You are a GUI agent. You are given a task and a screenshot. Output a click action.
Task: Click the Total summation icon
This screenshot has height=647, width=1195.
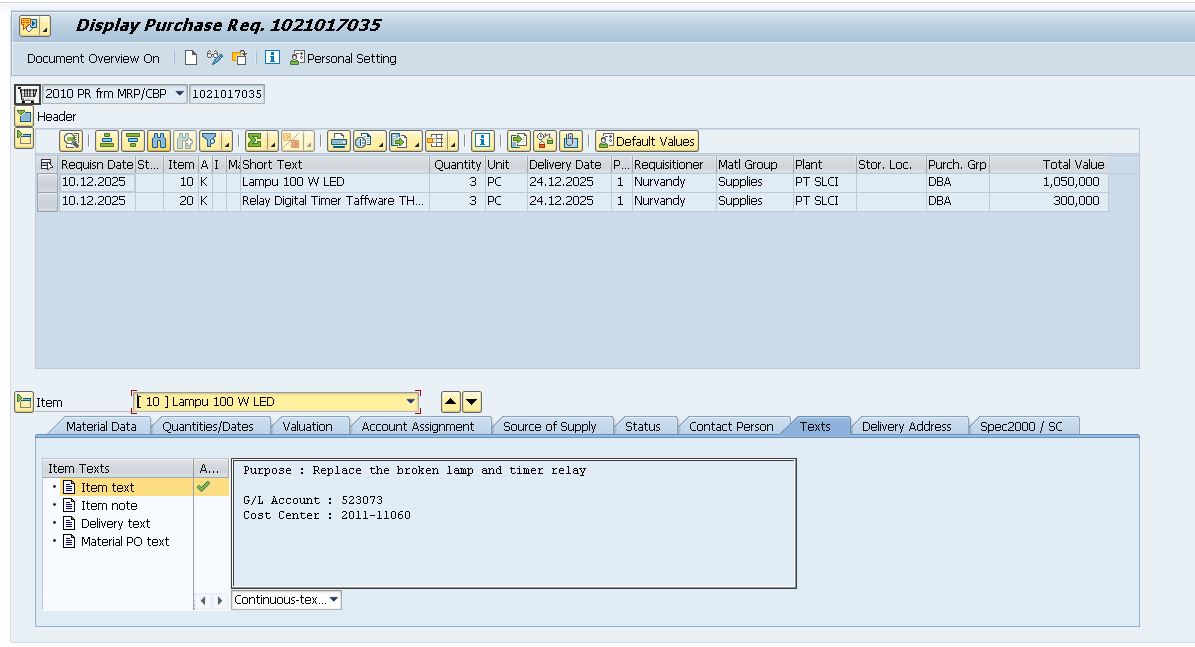click(256, 141)
